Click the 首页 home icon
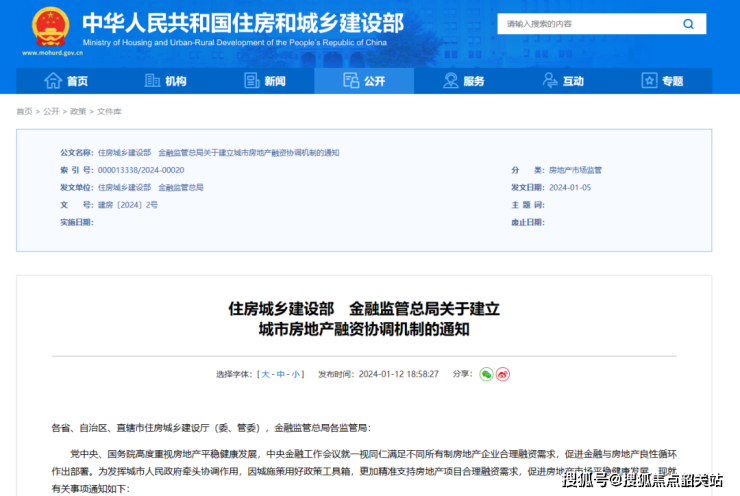This screenshot has width=740, height=496. pyautogui.click(x=52, y=81)
